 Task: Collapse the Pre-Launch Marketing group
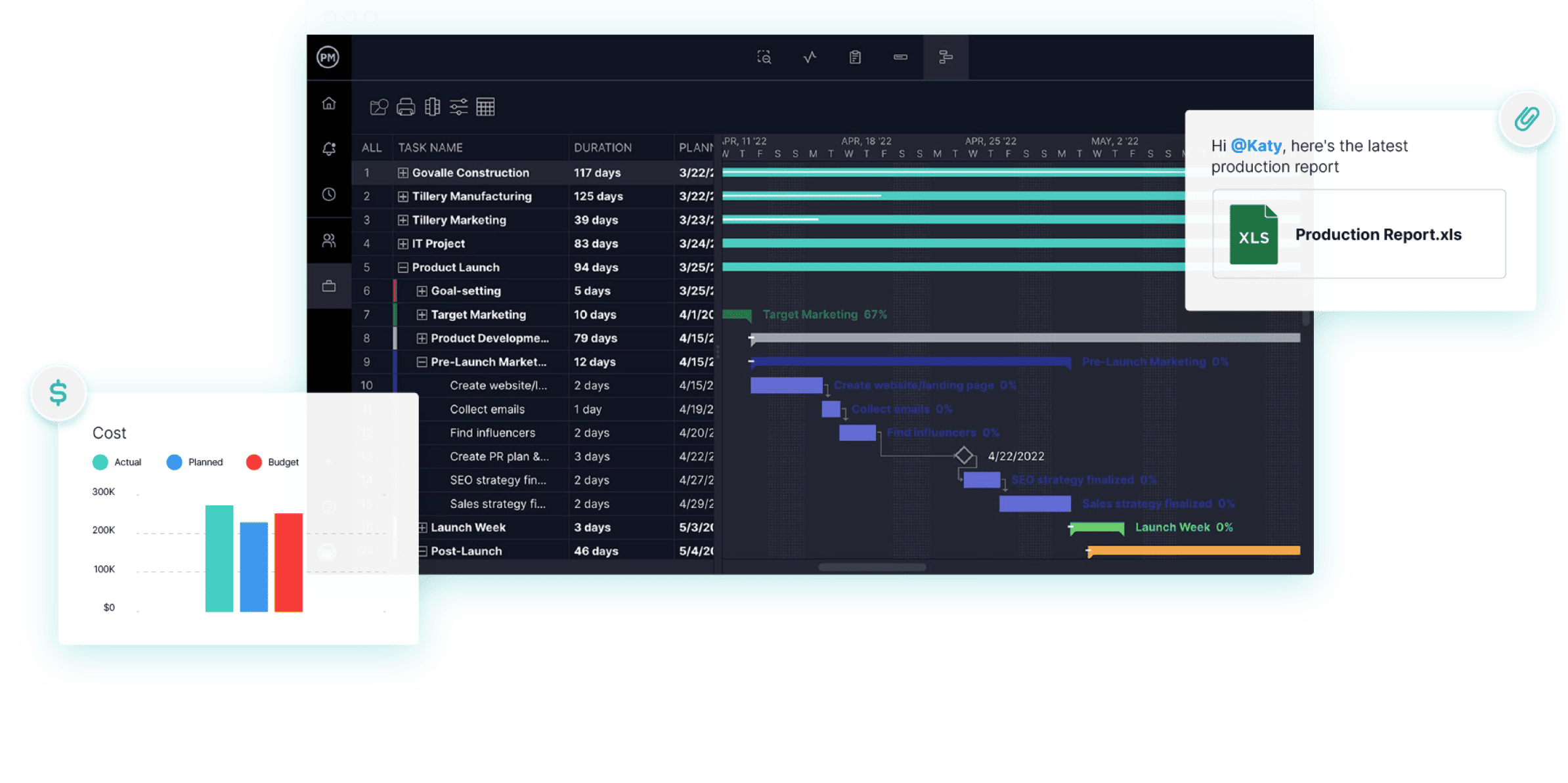coord(422,362)
